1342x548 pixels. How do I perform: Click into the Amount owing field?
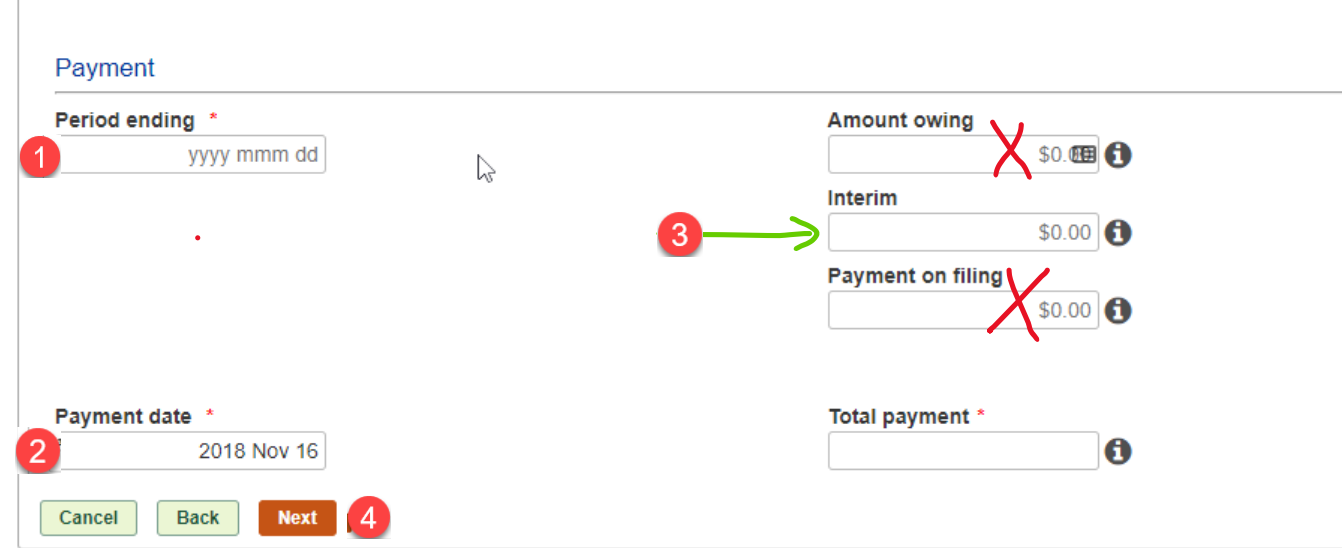(963, 155)
